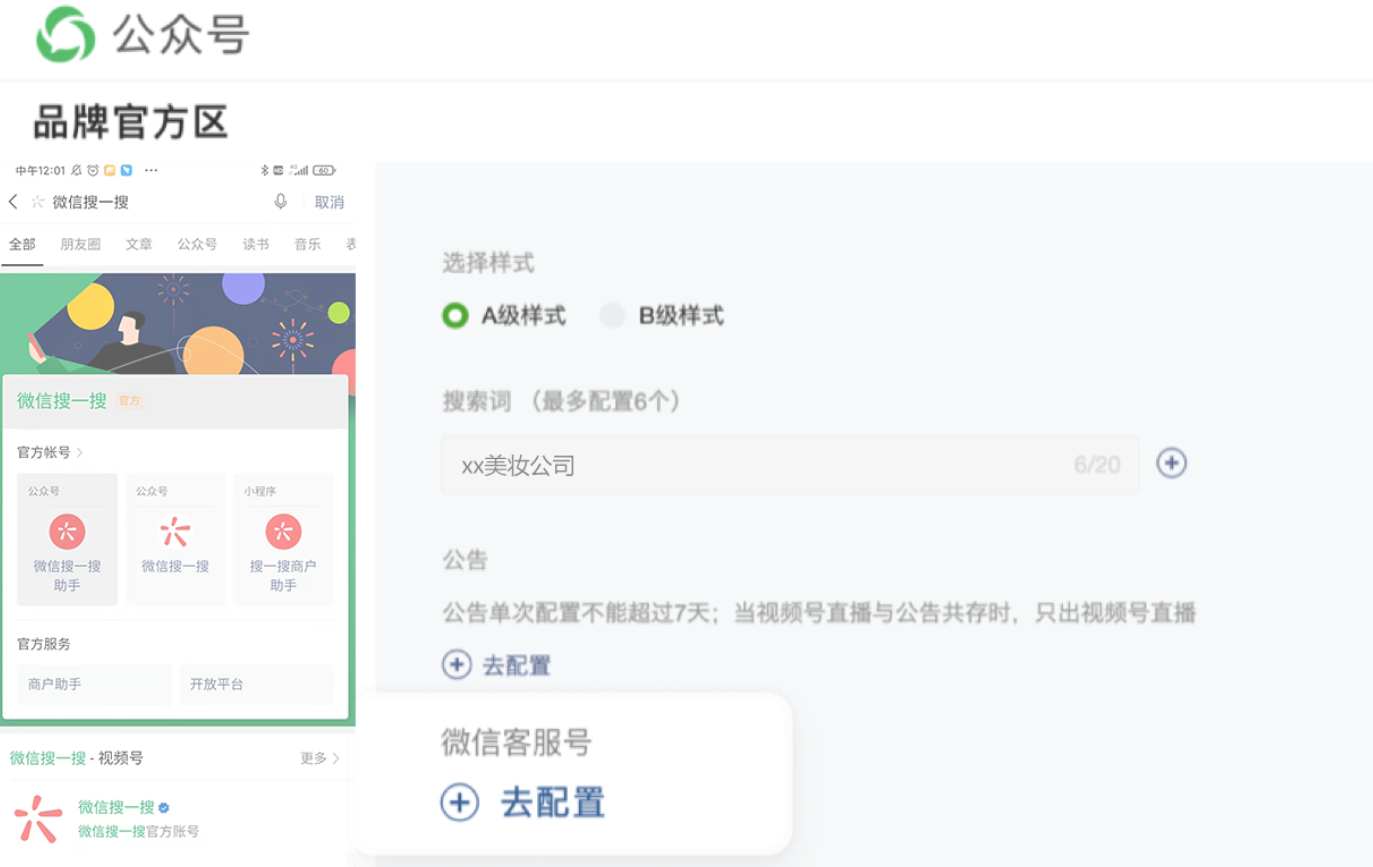Click the 微信搜一搜官方账号 description text
1373x867 pixels.
pos(138,831)
